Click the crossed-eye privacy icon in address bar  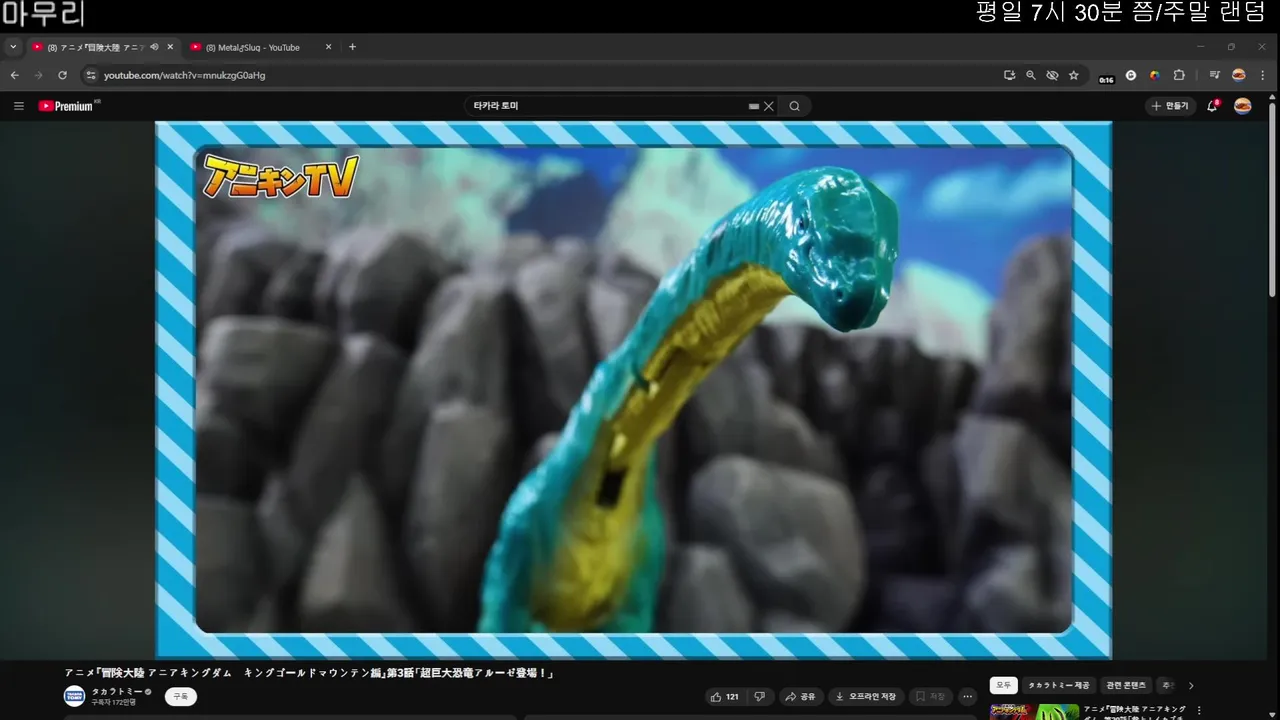(1052, 75)
